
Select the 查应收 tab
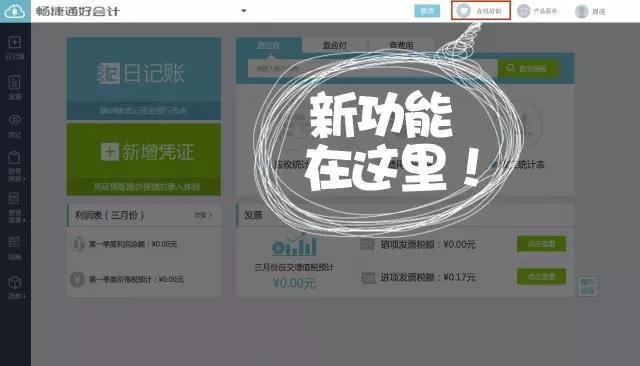(x=269, y=45)
